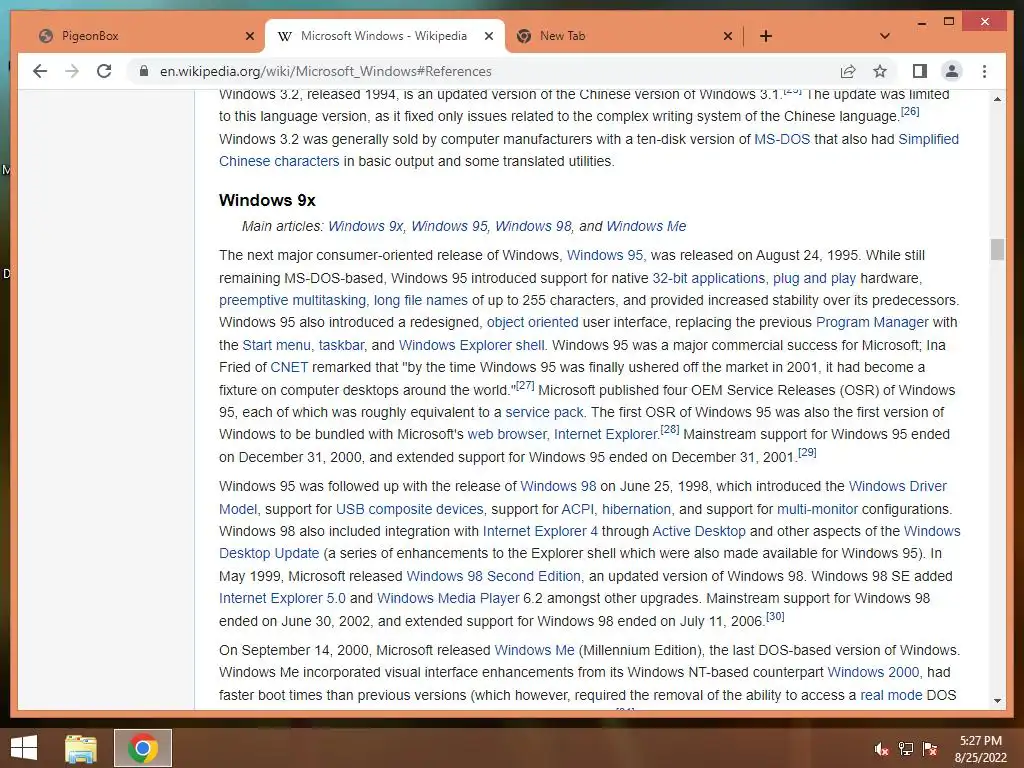Jump to citation 27
This screenshot has height=768, width=1024.
524,385
